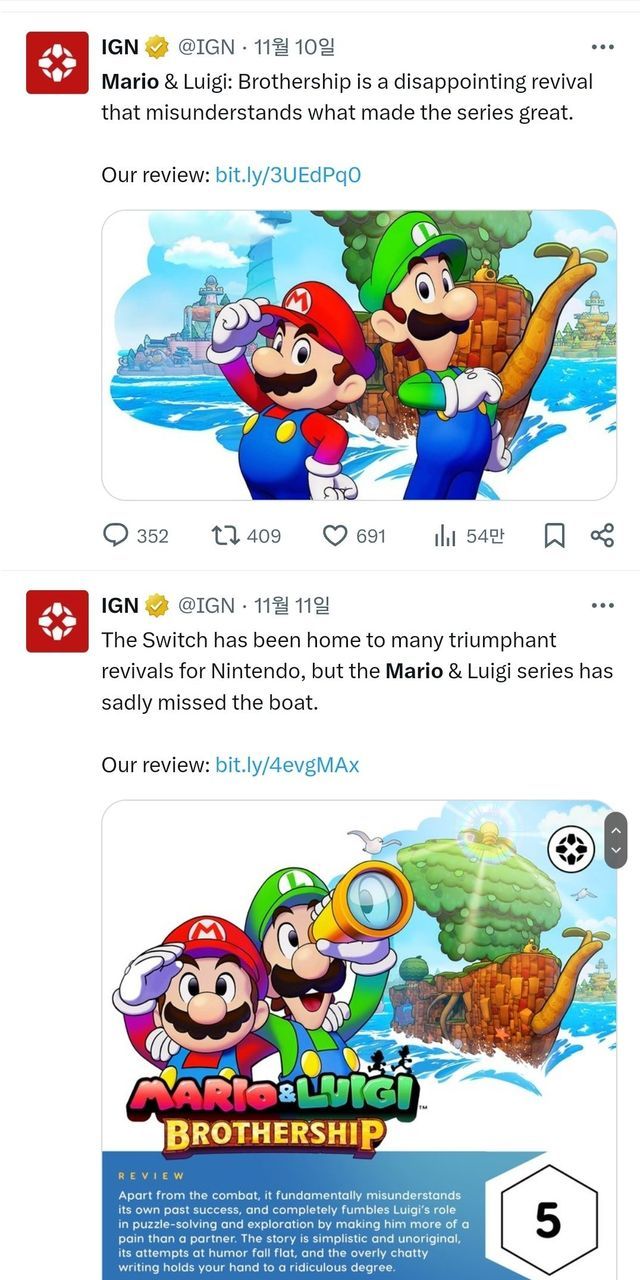The image size is (640, 1280).
Task: Tap the share icon on the first tweet
Action: point(602,536)
